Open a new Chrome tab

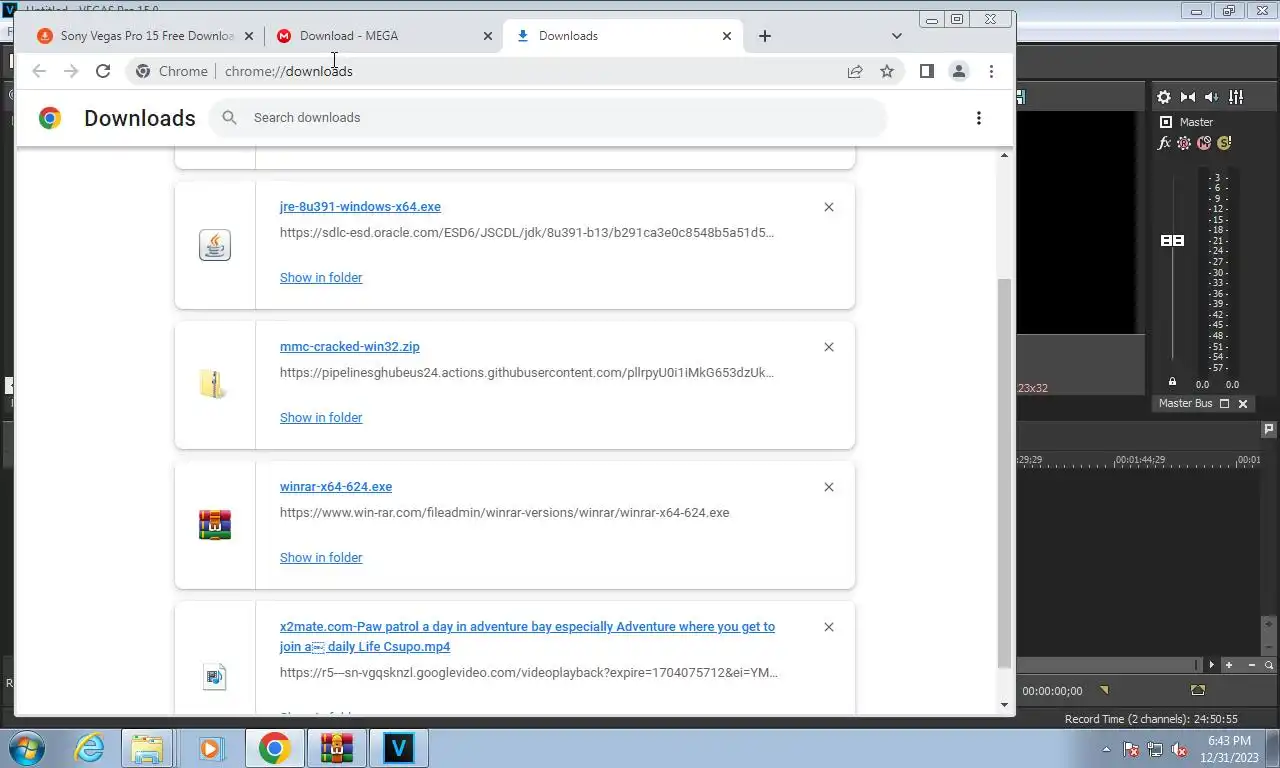pyautogui.click(x=765, y=36)
